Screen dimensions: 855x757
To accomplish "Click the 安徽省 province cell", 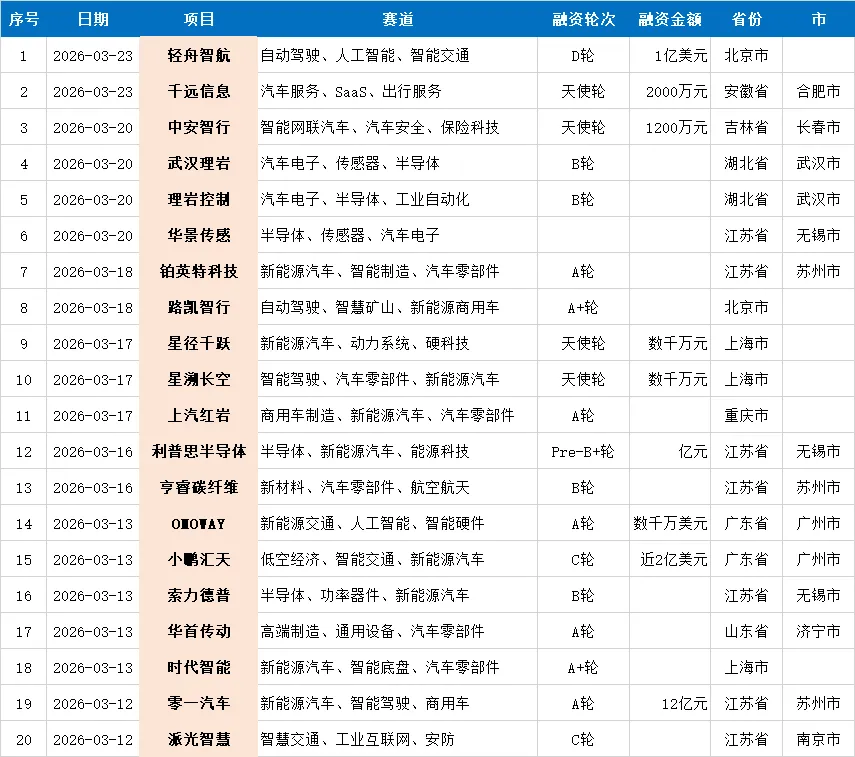I will pyautogui.click(x=746, y=91).
